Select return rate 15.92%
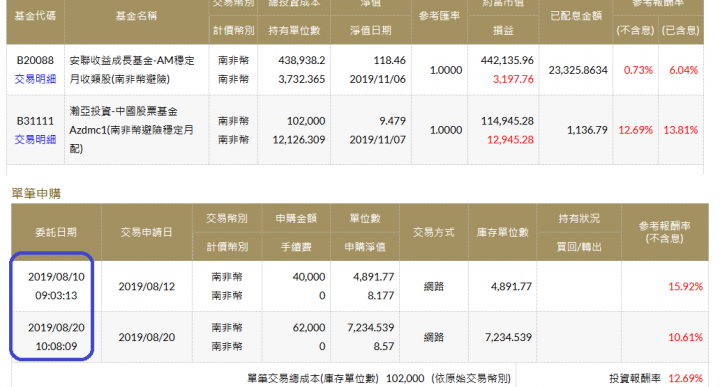The image size is (720, 387). click(685, 286)
